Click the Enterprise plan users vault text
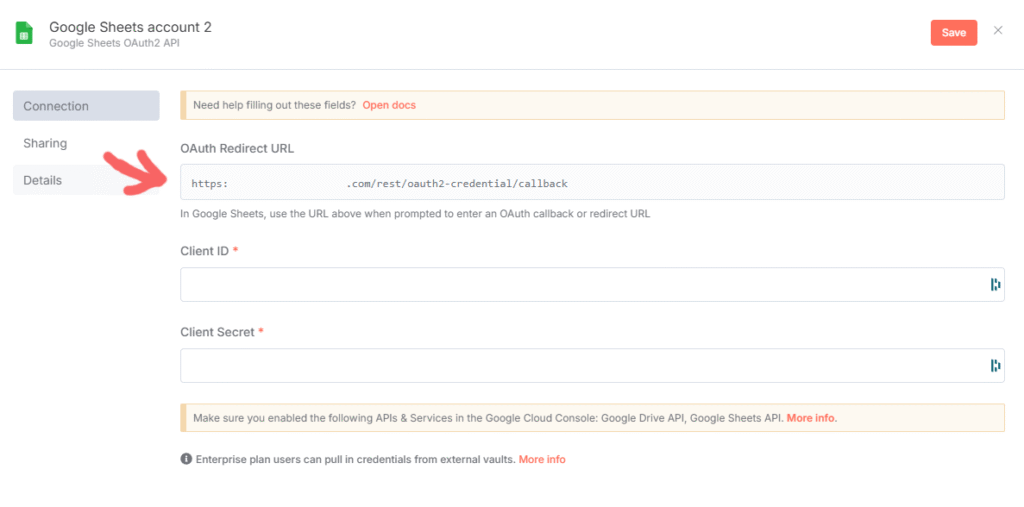The image size is (1024, 507). pos(356,459)
